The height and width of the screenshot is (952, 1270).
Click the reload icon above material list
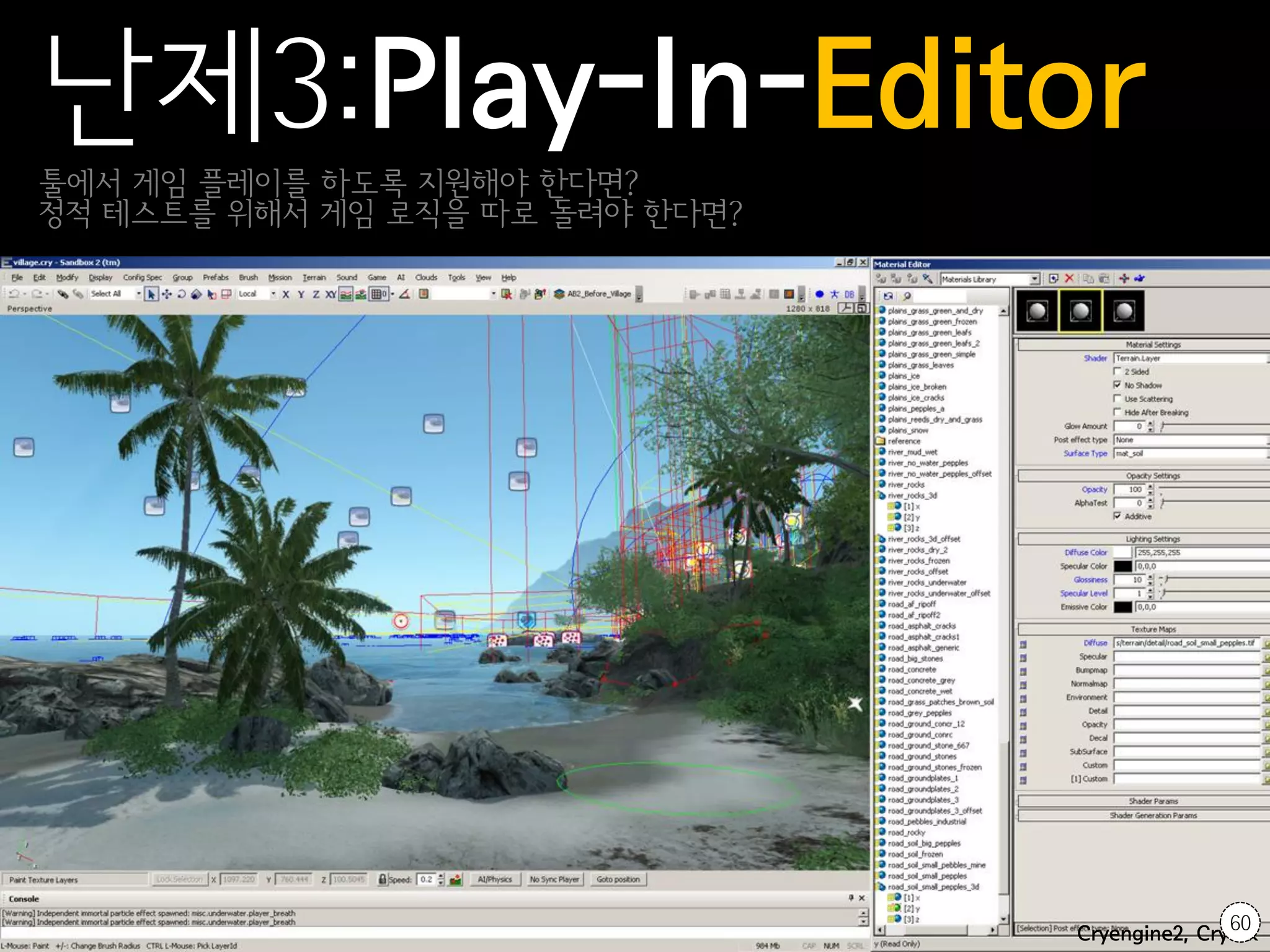tap(888, 296)
